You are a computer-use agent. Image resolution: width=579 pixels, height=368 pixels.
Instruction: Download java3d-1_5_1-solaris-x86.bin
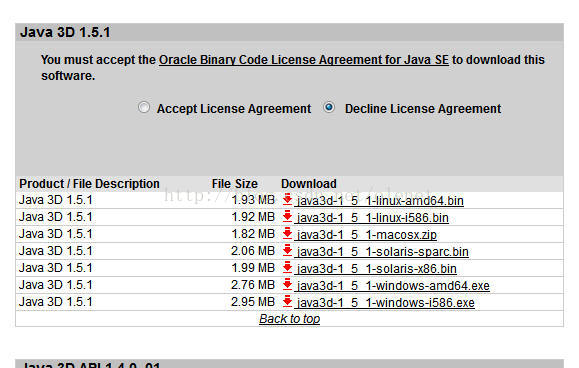377,269
